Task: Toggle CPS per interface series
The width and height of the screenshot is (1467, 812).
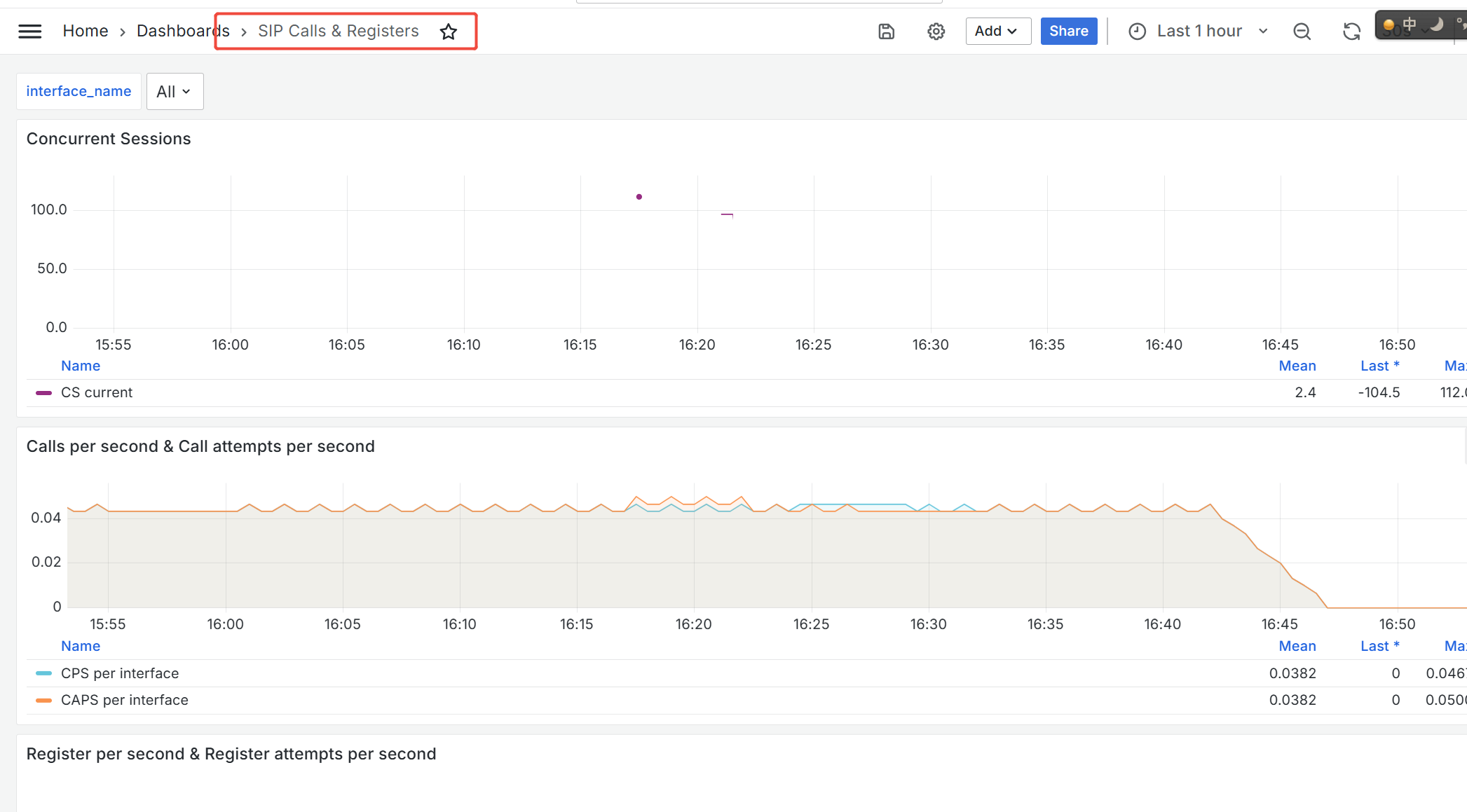Action: pyautogui.click(x=120, y=673)
